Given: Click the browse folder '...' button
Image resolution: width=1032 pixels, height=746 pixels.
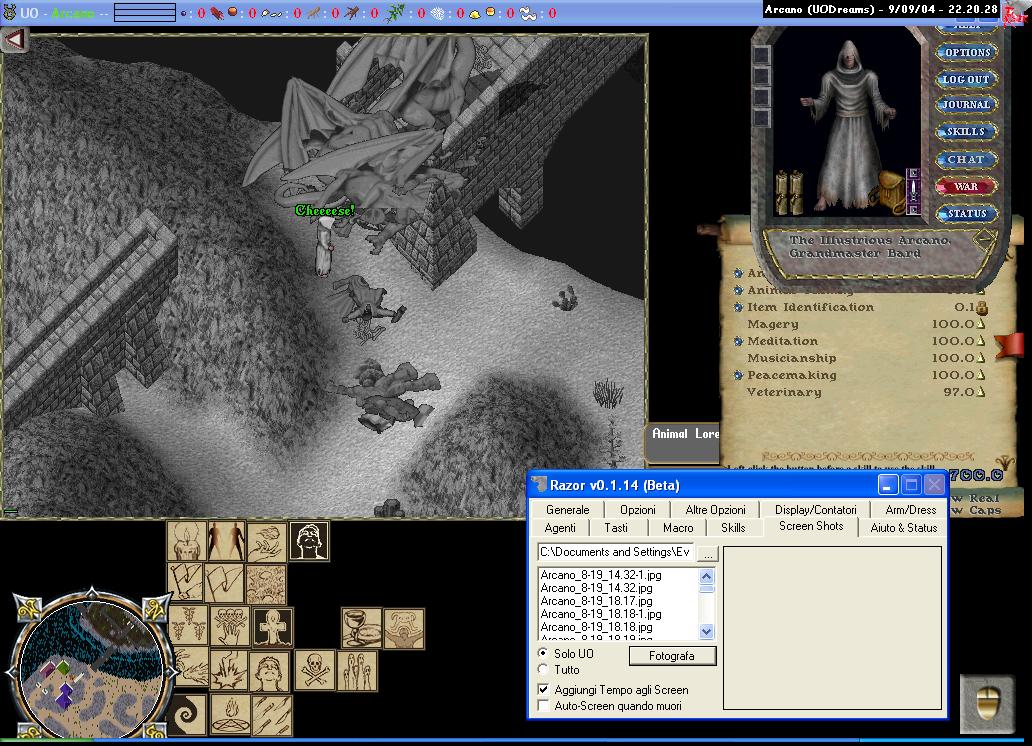Looking at the screenshot, I should [708, 553].
